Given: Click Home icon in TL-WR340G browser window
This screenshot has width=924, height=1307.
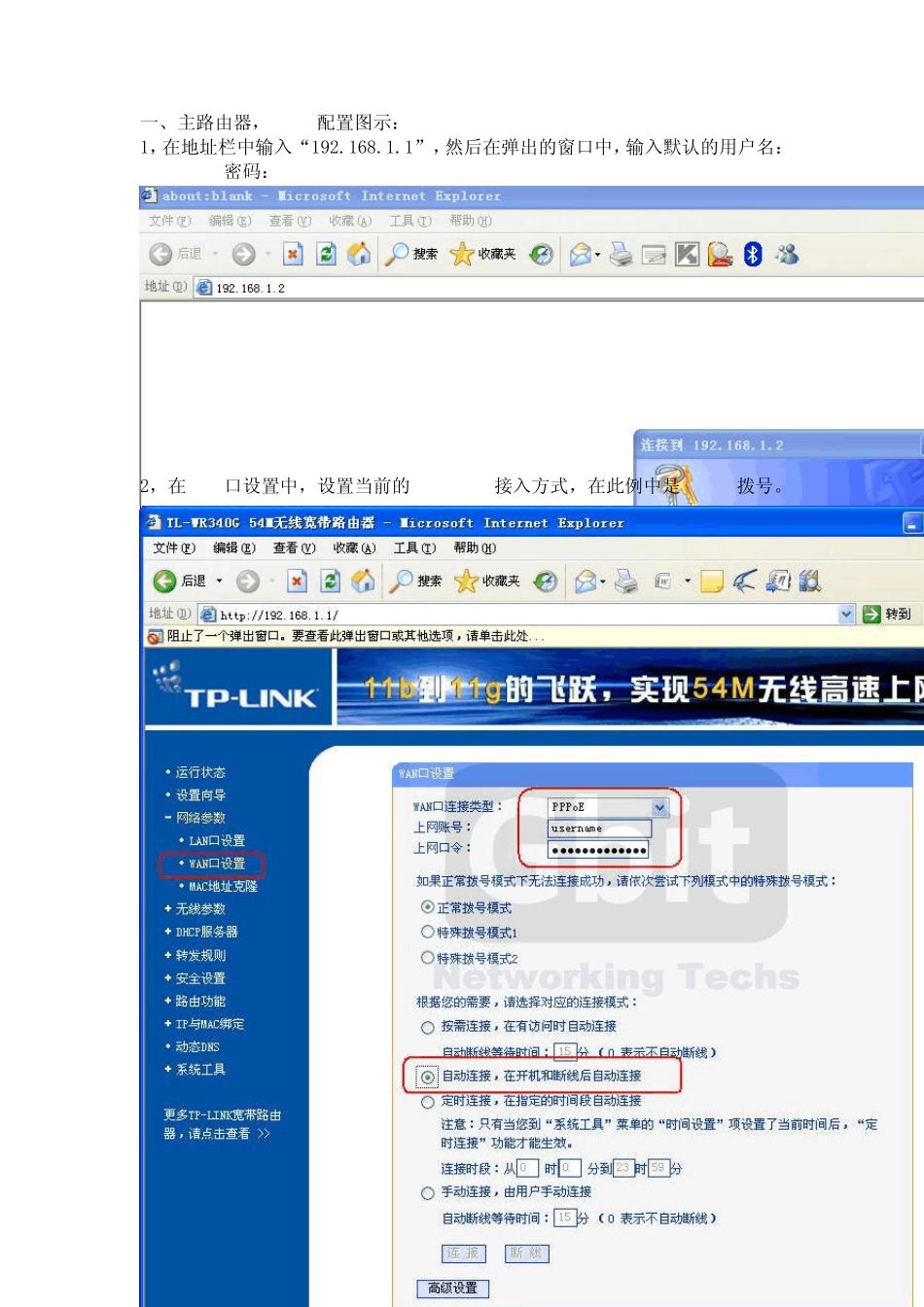Looking at the screenshot, I should [363, 581].
